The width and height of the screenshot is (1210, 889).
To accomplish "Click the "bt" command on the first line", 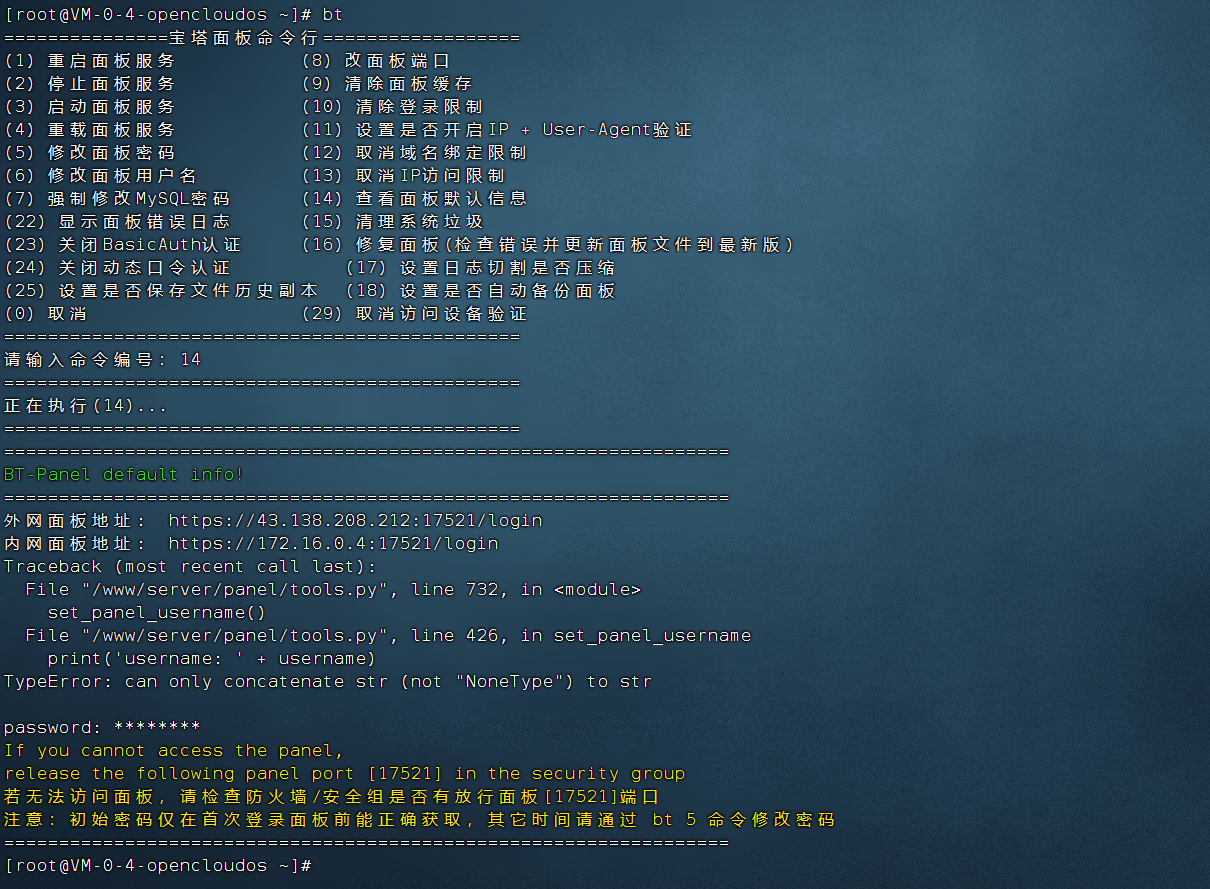I will pyautogui.click(x=332, y=15).
